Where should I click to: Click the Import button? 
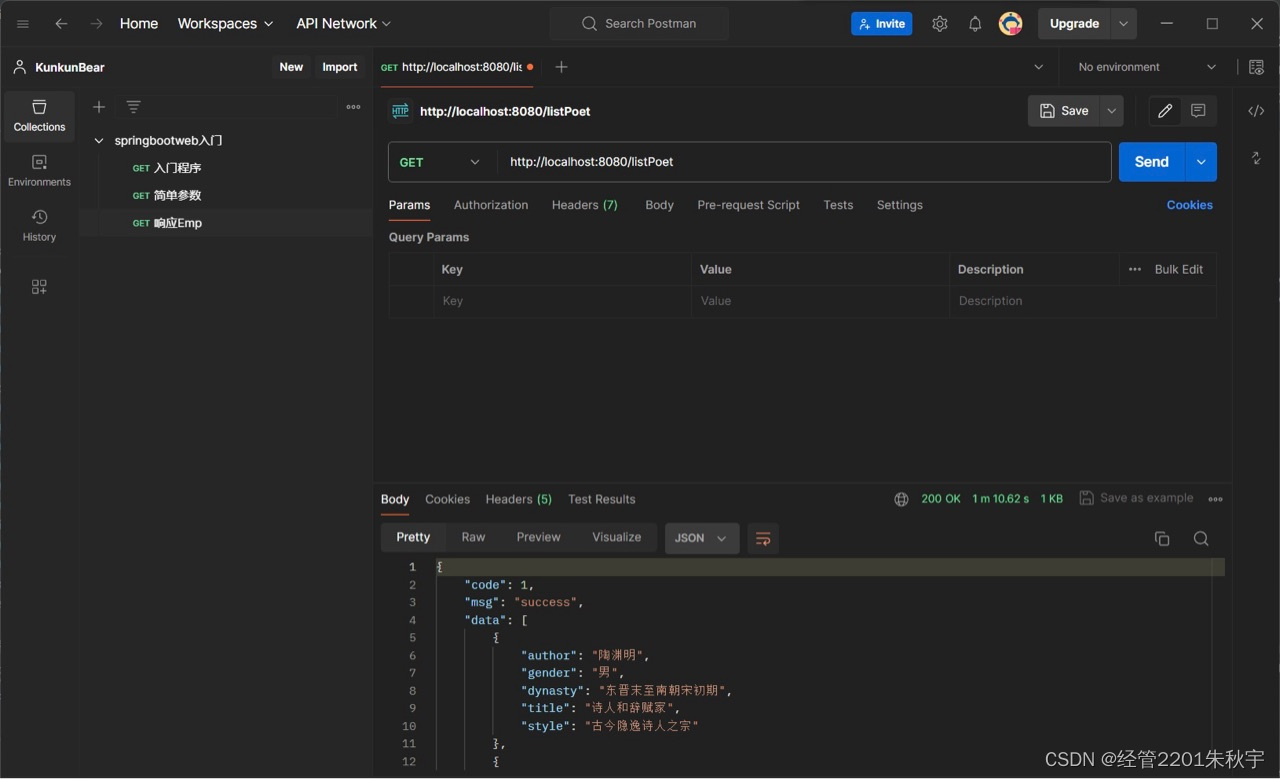(340, 67)
